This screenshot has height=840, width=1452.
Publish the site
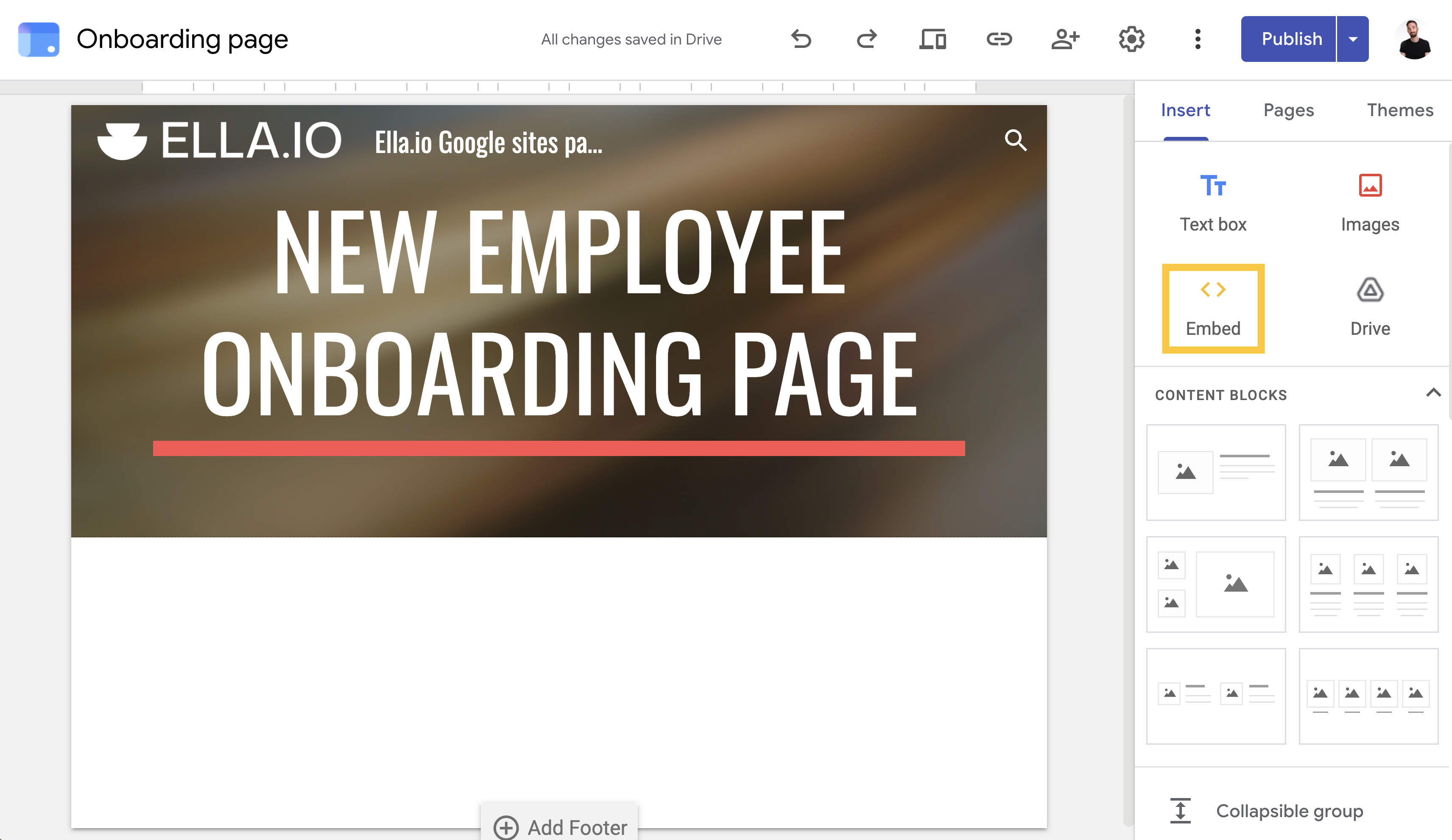[x=1288, y=39]
